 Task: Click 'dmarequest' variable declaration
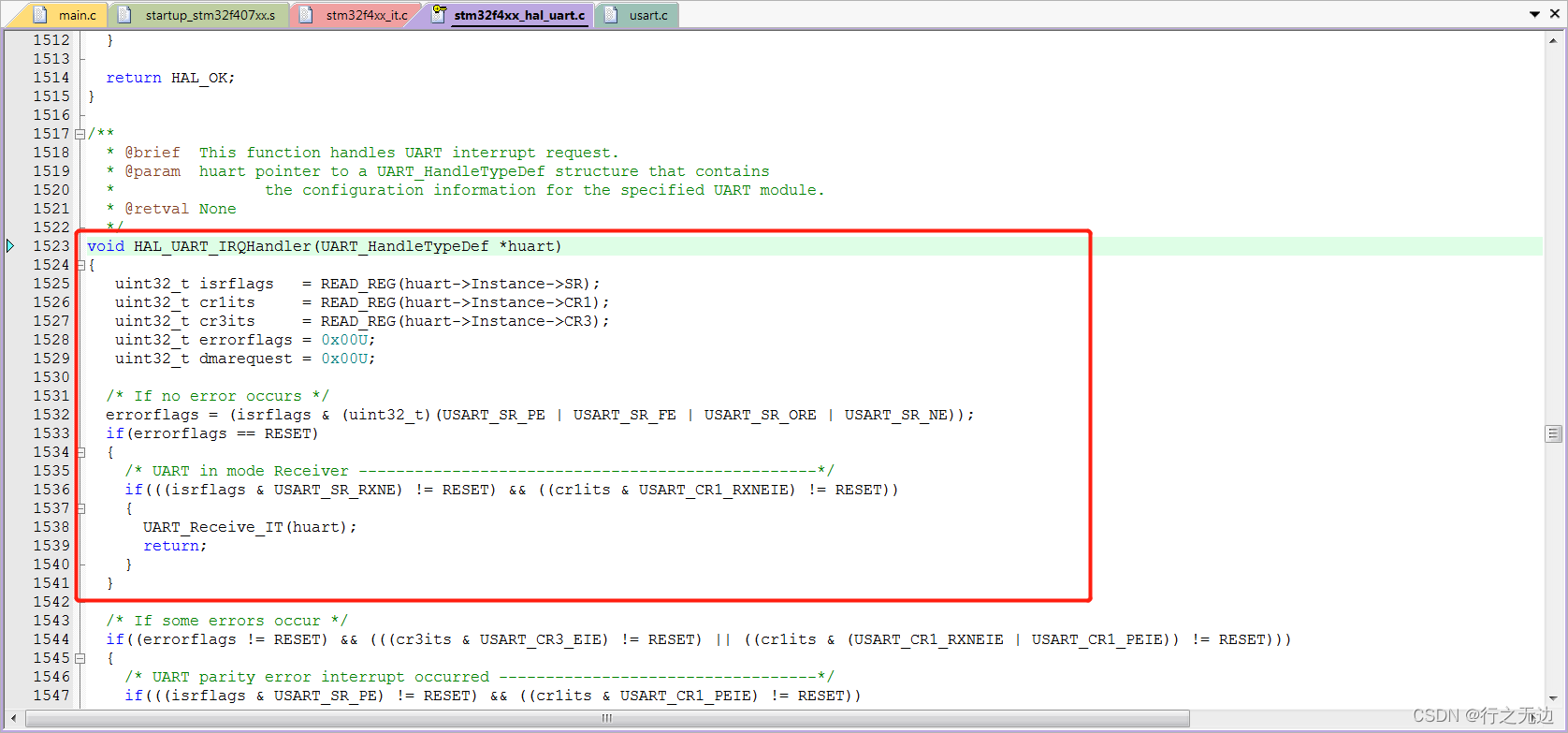click(246, 359)
